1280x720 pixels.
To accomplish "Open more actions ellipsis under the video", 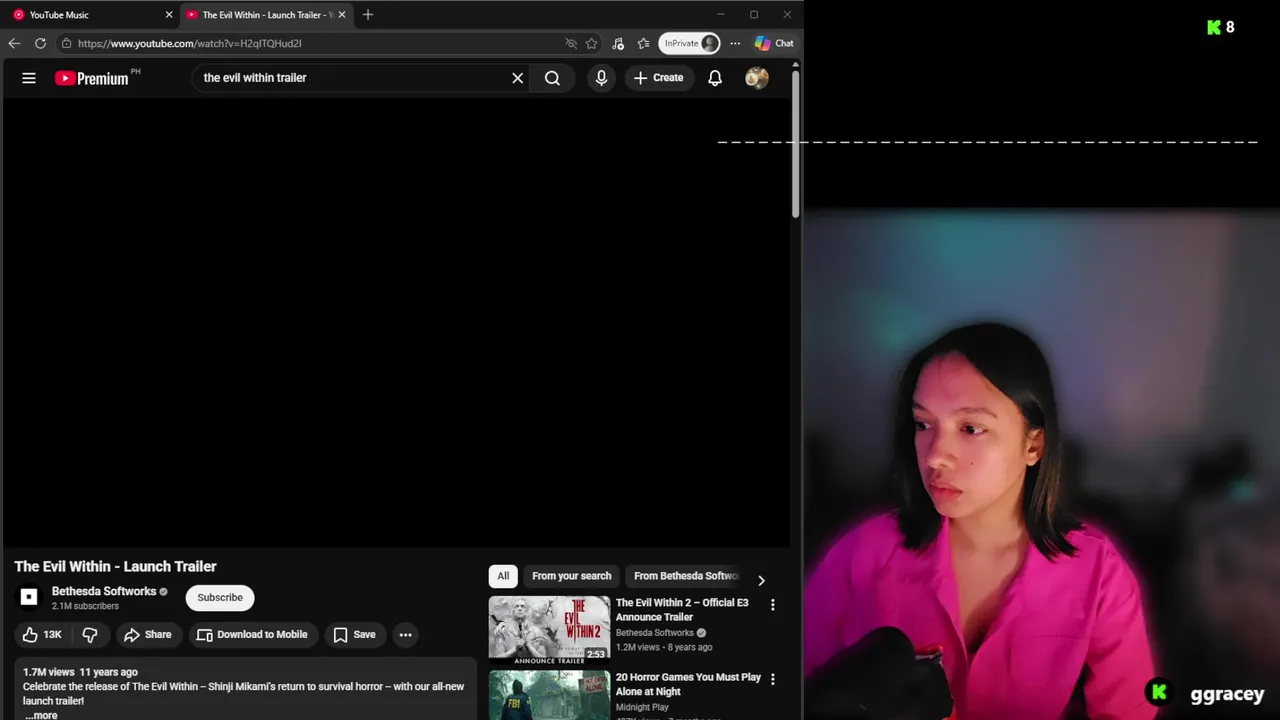I will [x=405, y=635].
